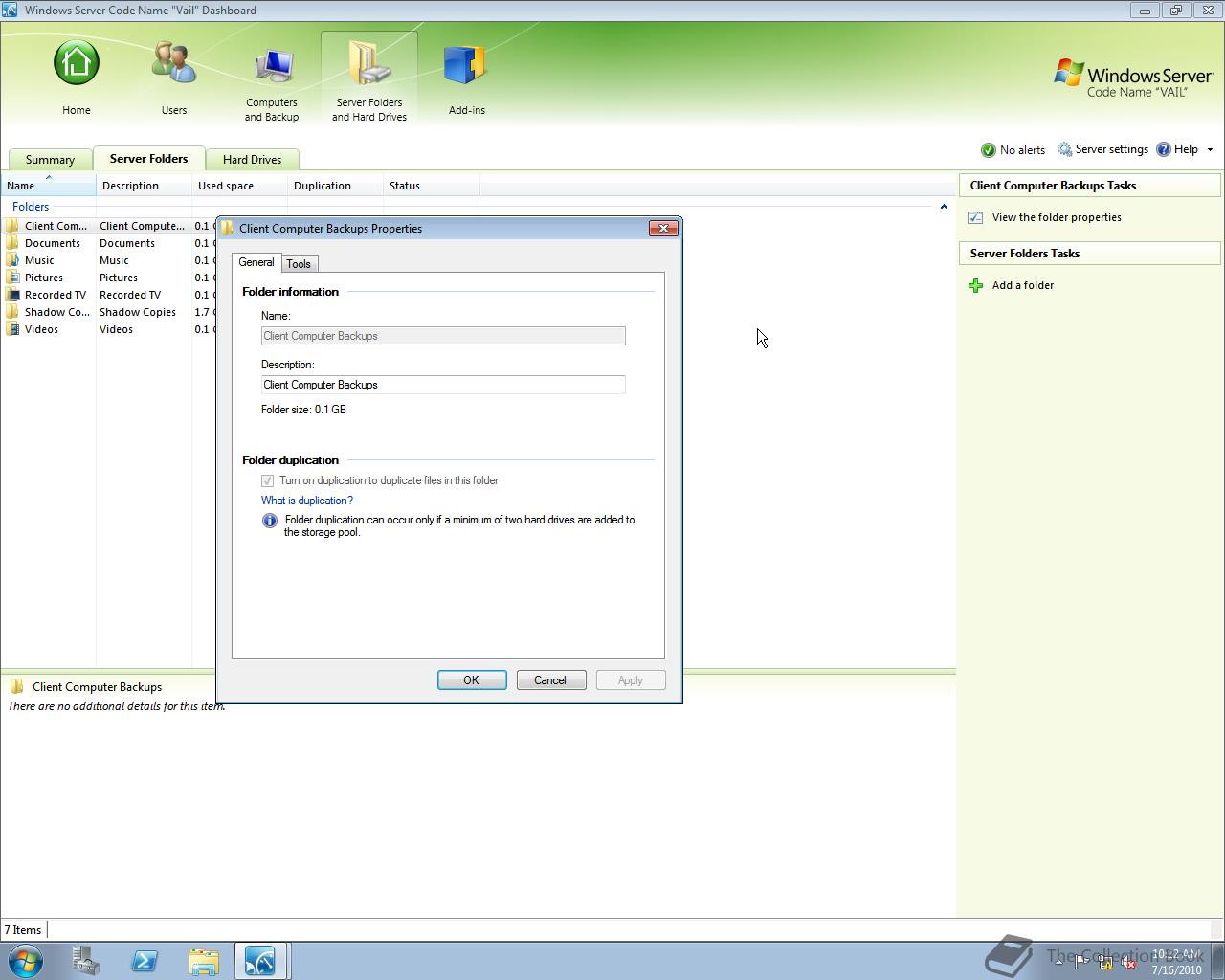Open PowerShell from taskbar

click(x=145, y=961)
